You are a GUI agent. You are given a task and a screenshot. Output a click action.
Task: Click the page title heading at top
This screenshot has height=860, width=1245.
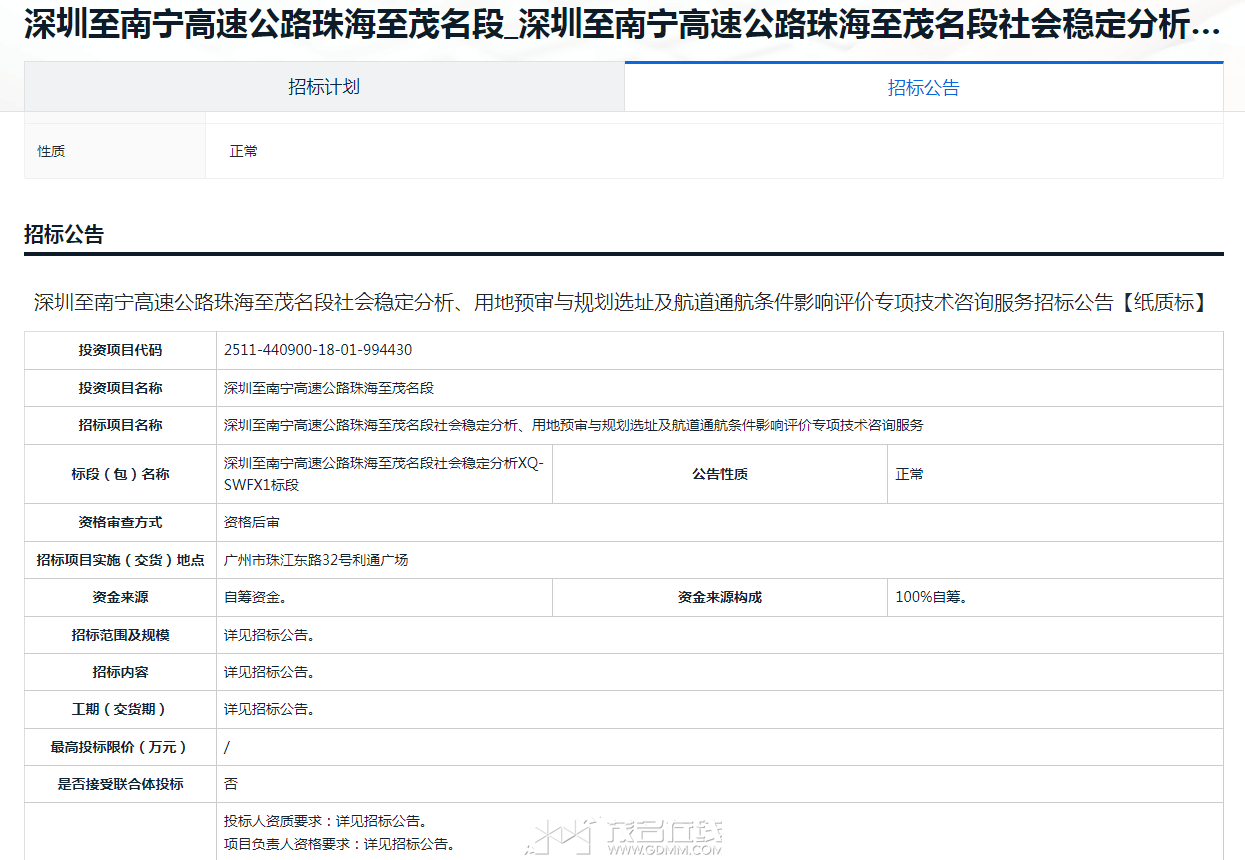pos(622,26)
